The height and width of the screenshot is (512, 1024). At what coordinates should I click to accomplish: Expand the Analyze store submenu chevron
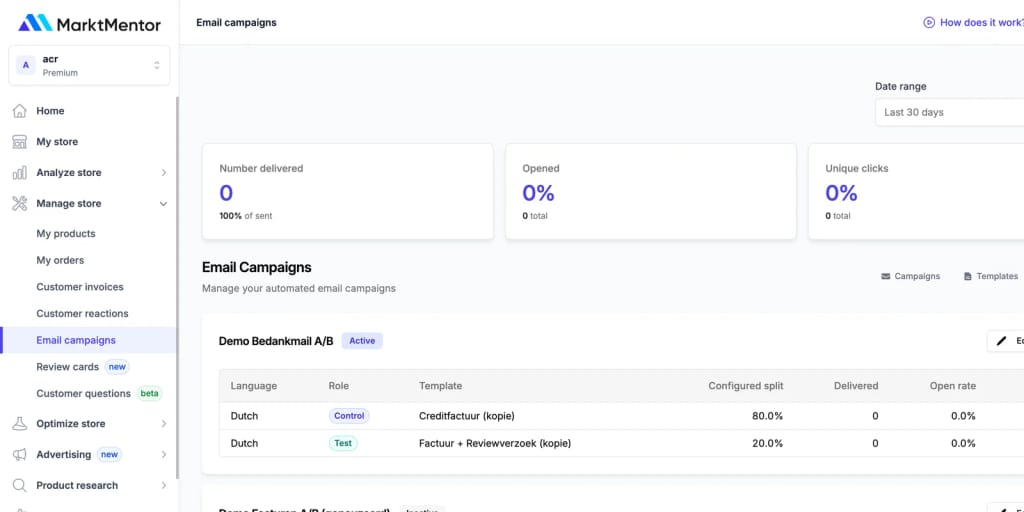pos(163,172)
